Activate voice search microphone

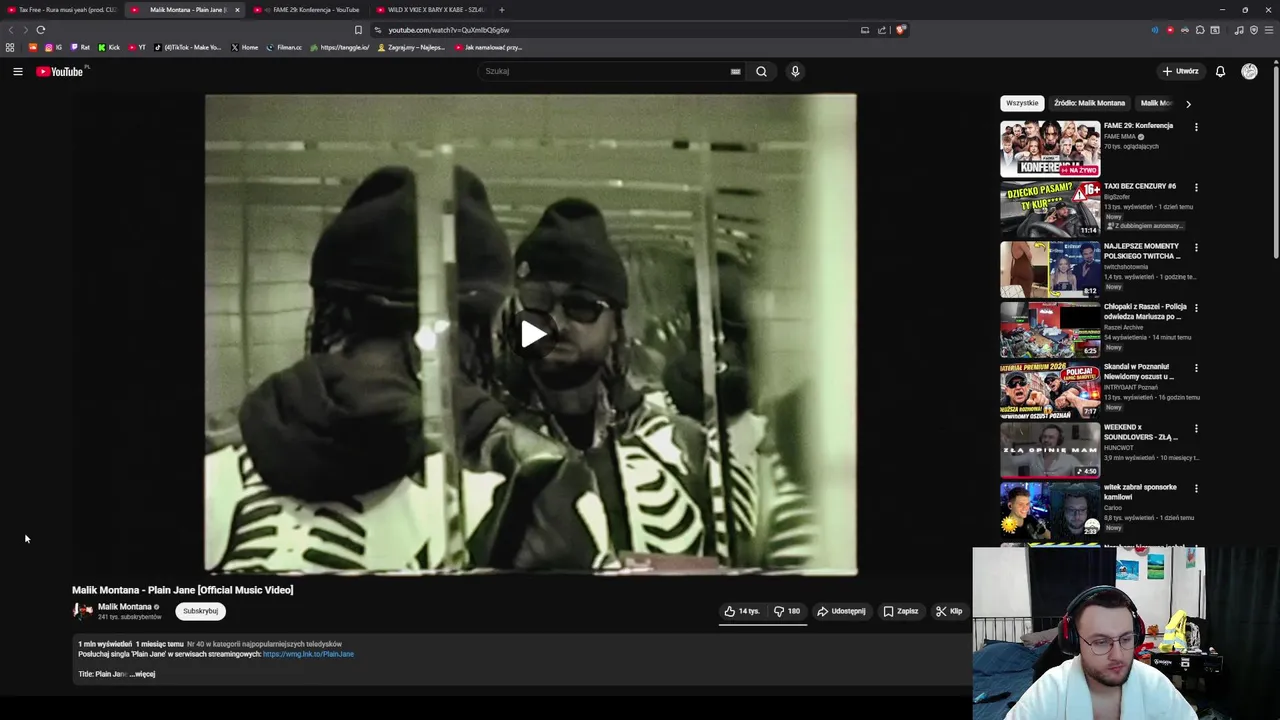click(x=795, y=71)
